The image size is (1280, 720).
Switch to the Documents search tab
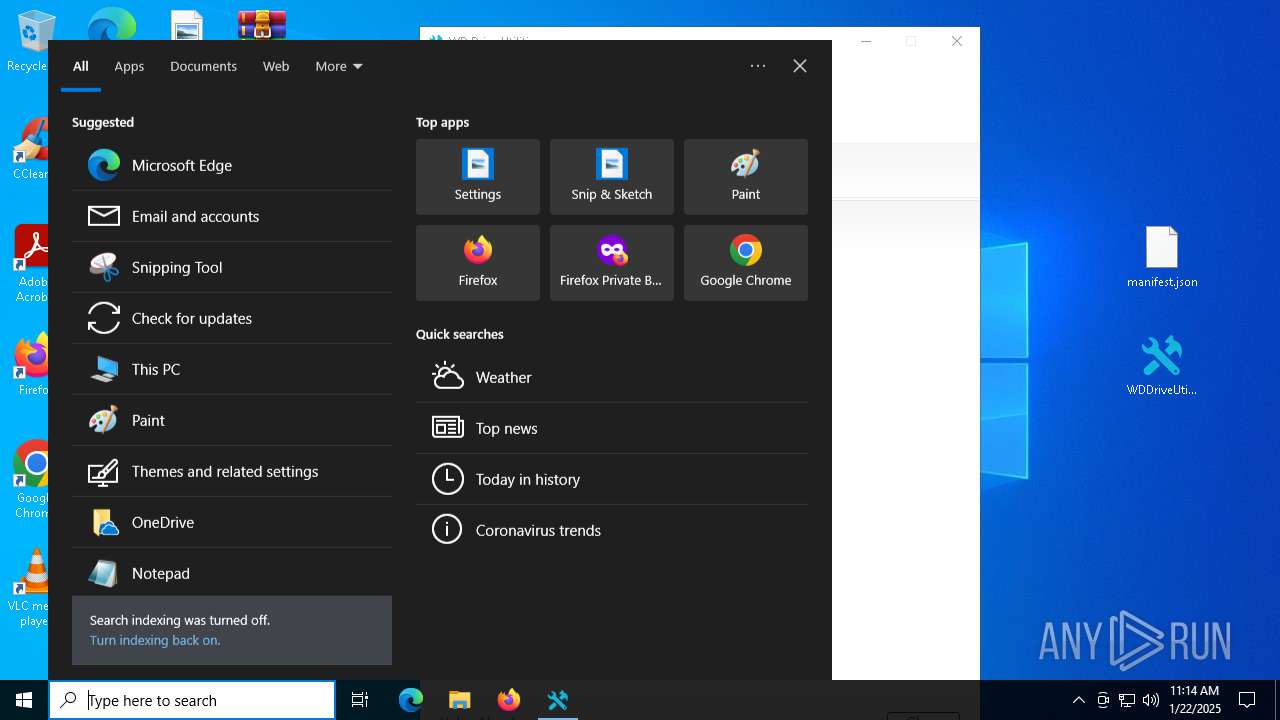point(203,66)
